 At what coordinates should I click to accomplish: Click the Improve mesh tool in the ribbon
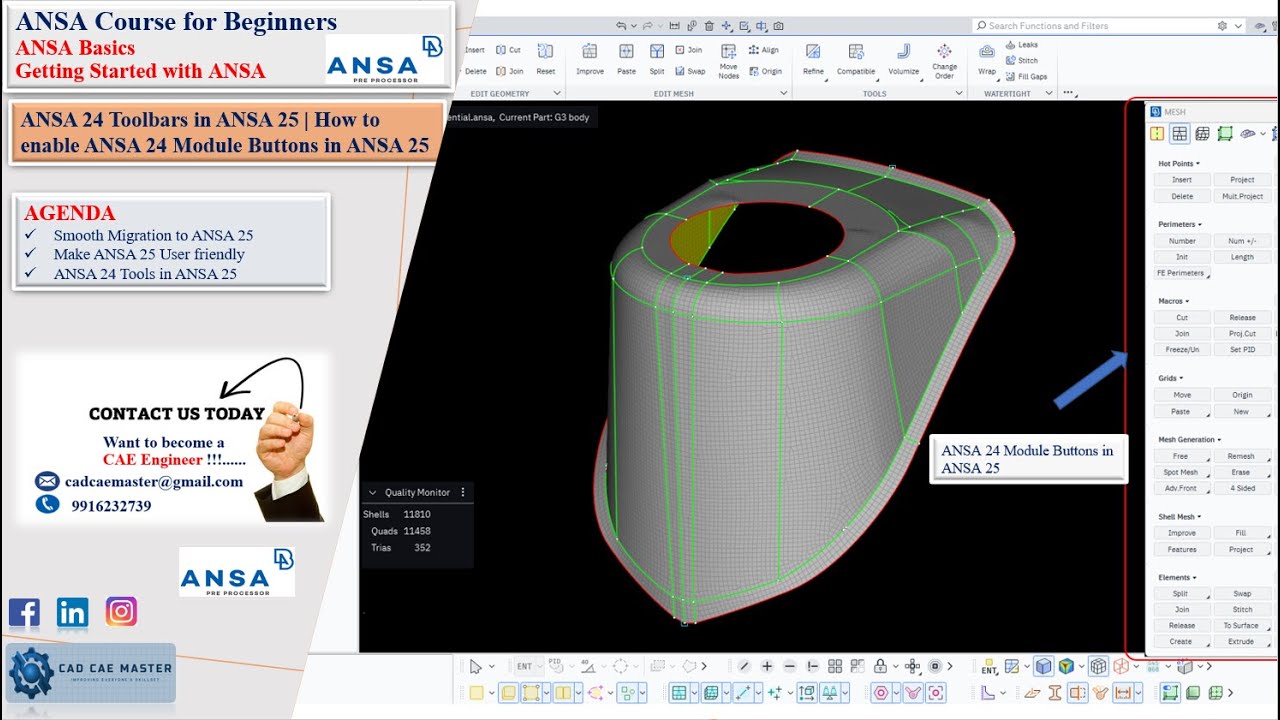coord(590,59)
